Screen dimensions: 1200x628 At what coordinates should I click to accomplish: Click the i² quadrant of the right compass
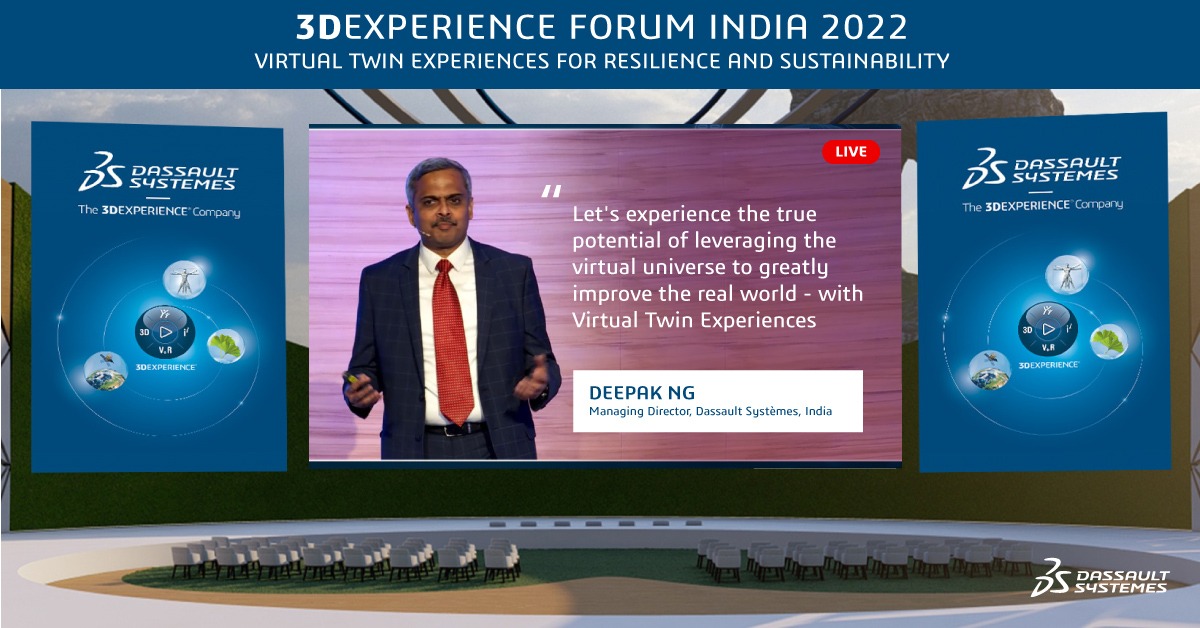click(1068, 327)
